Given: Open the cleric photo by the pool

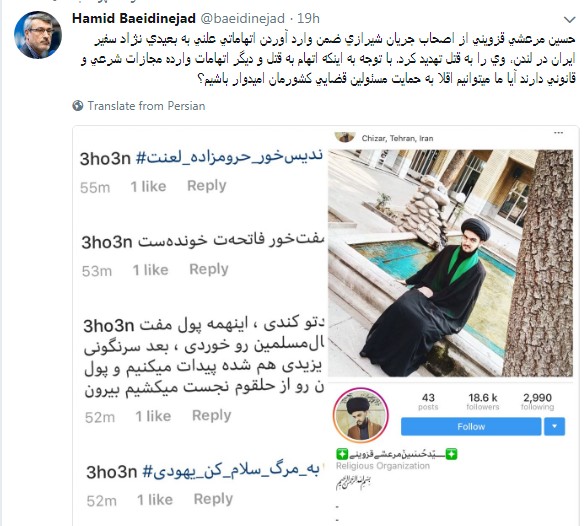Looking at the screenshot, I should point(450,263).
